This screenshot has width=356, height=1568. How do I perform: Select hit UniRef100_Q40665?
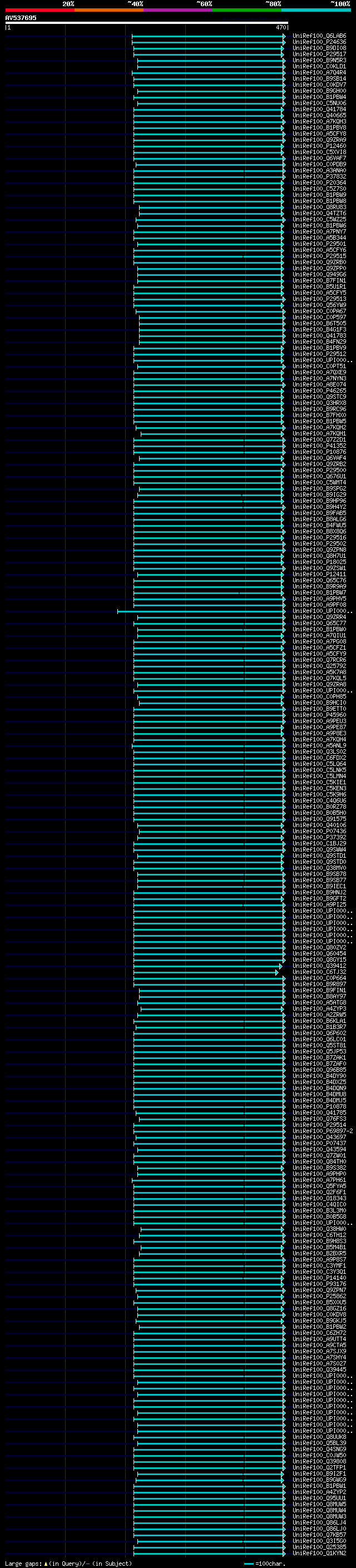pos(319,116)
